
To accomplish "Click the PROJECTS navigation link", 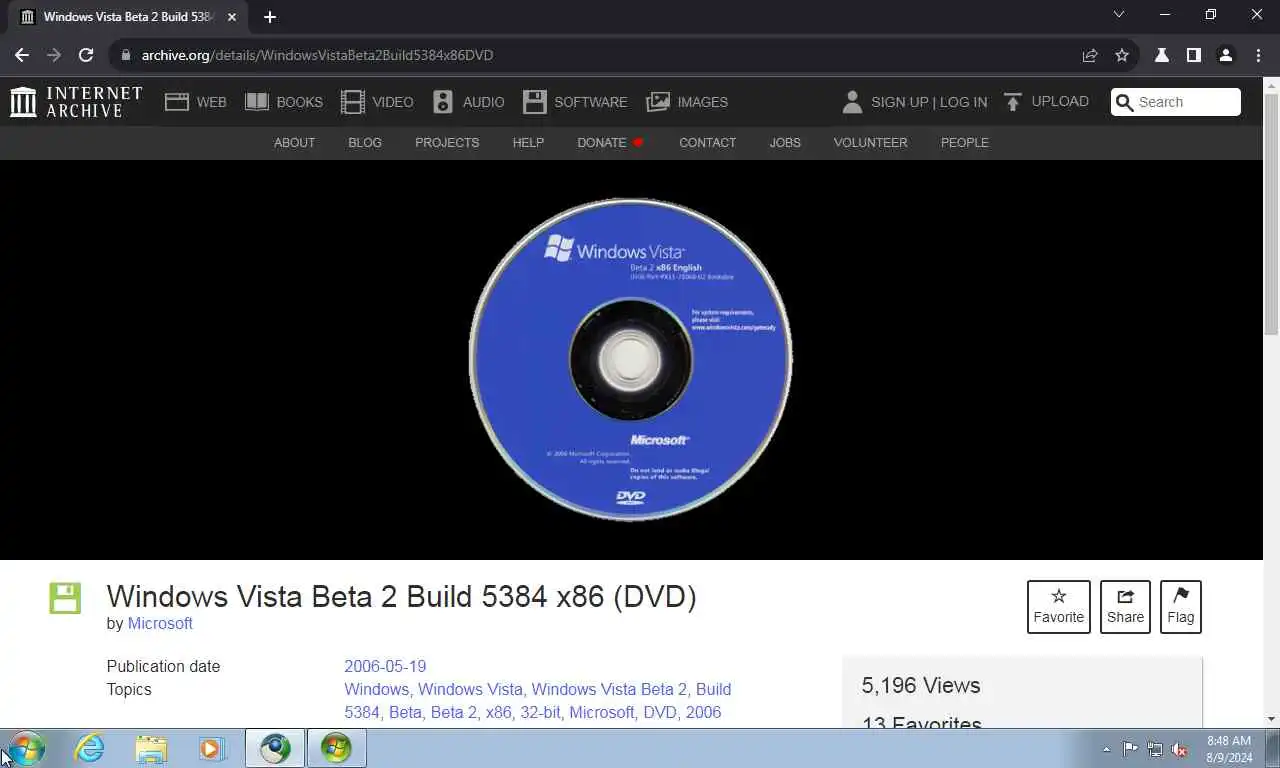I will 447,143.
